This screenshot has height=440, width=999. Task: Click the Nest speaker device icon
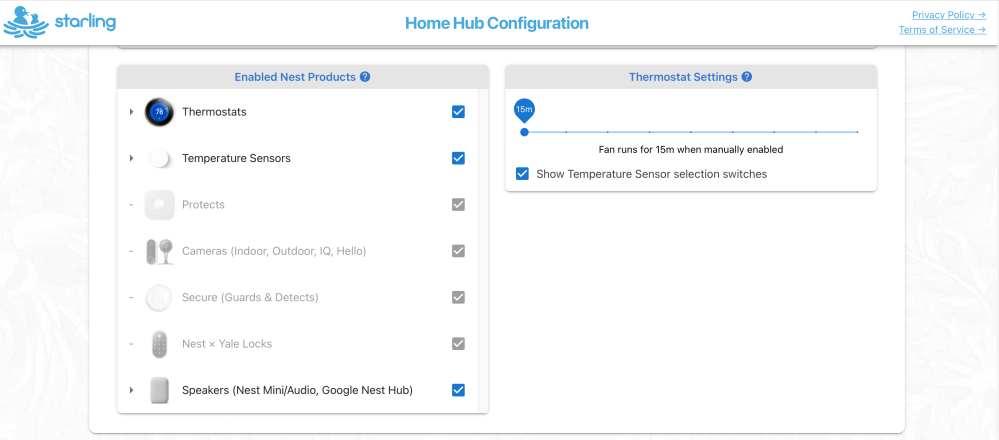[x=159, y=390]
